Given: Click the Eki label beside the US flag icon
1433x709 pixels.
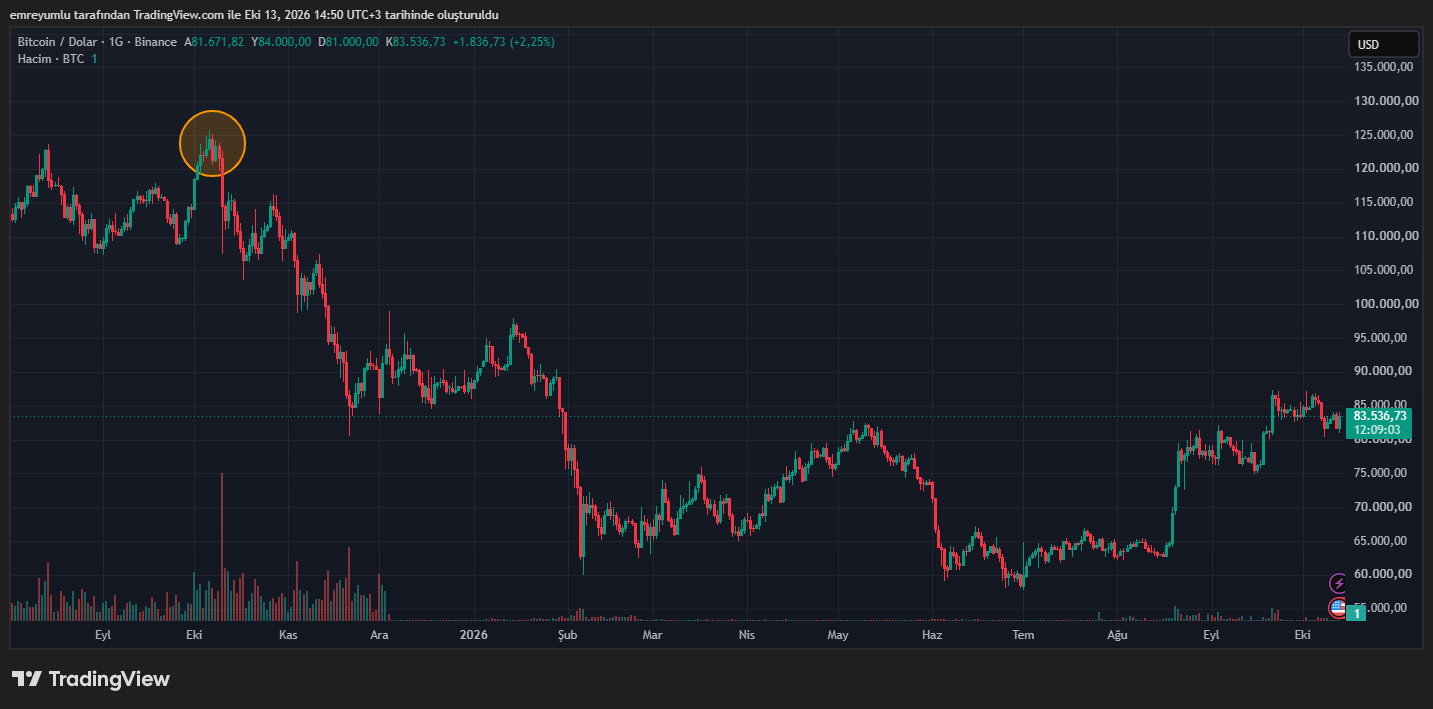Looking at the screenshot, I should pyautogui.click(x=1303, y=635).
